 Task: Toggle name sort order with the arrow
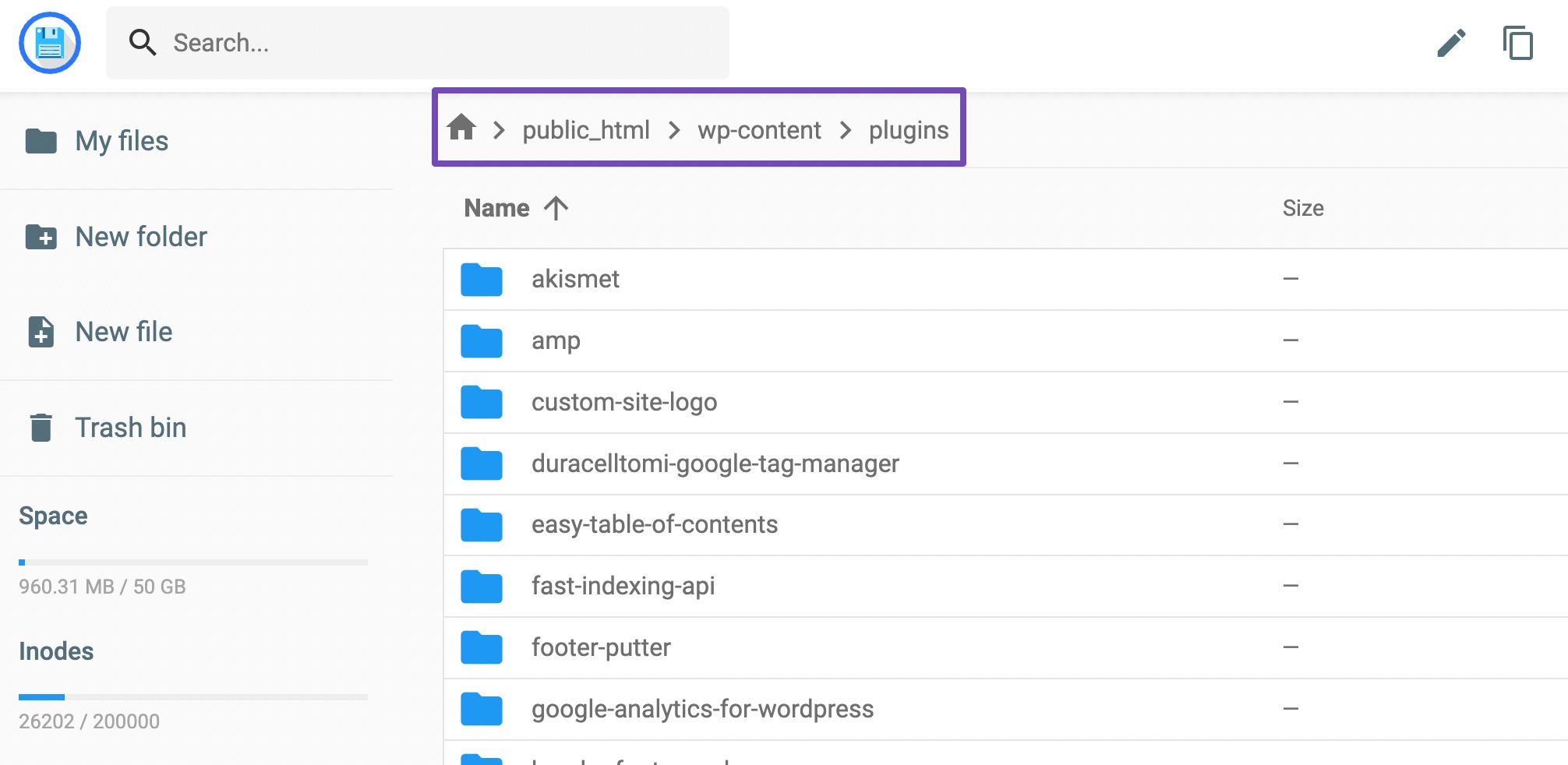pos(555,207)
